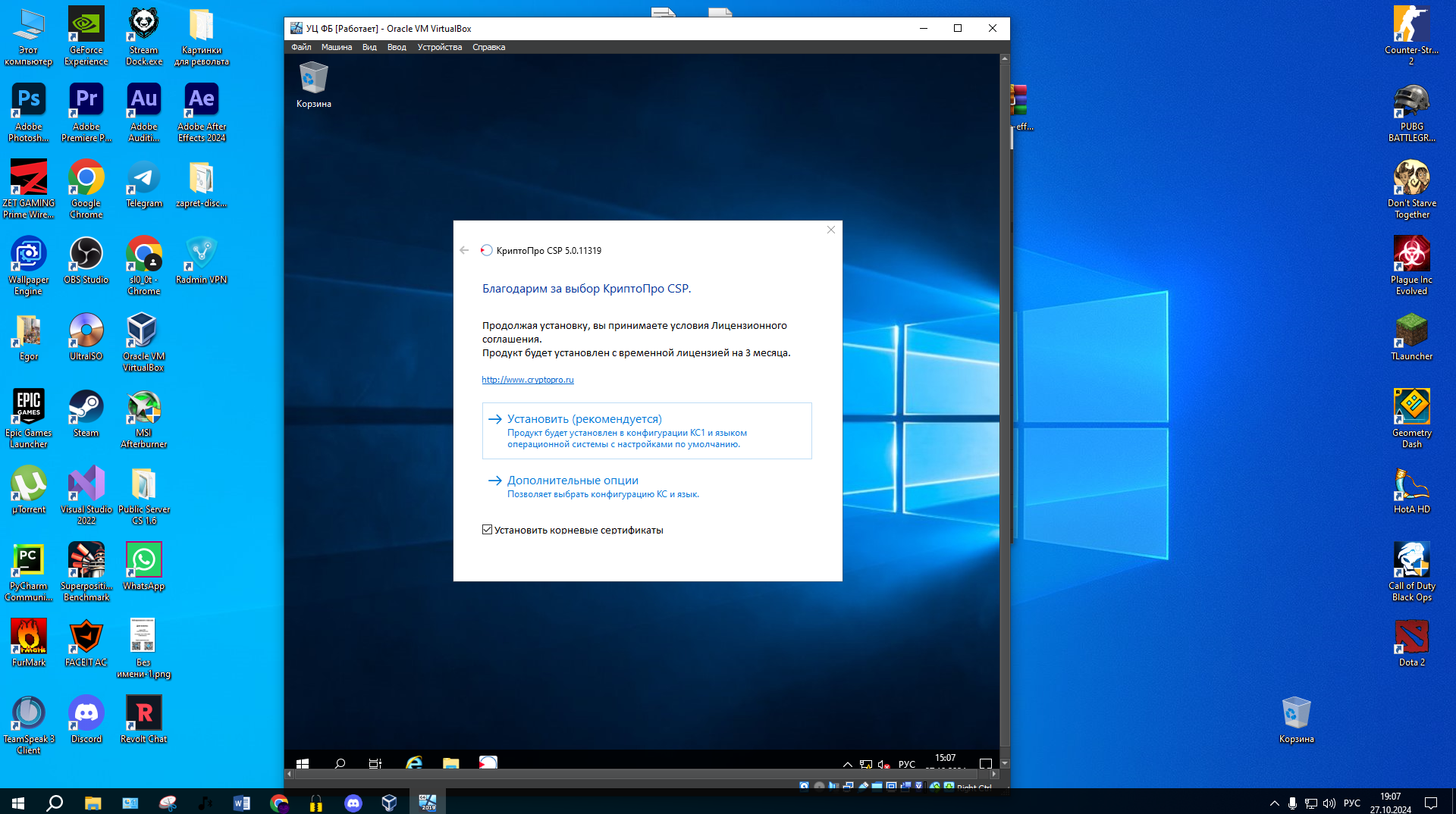The width and height of the screenshot is (1456, 814).
Task: Select the Counter-Strike 2 desktop icon
Action: (x=1411, y=35)
